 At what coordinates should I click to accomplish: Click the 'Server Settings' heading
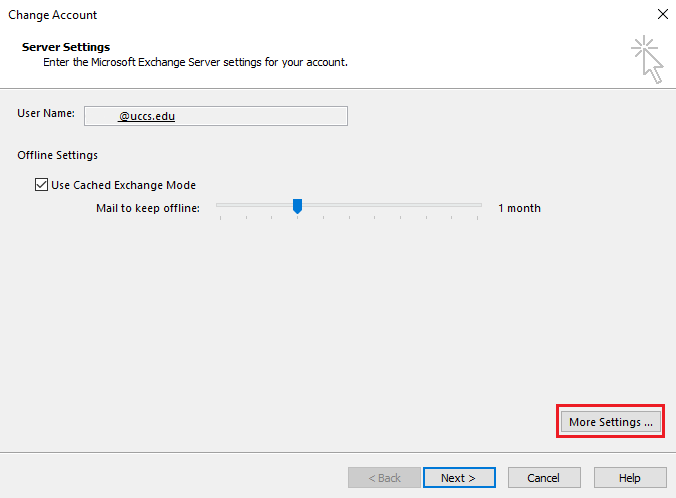pyautogui.click(x=66, y=47)
